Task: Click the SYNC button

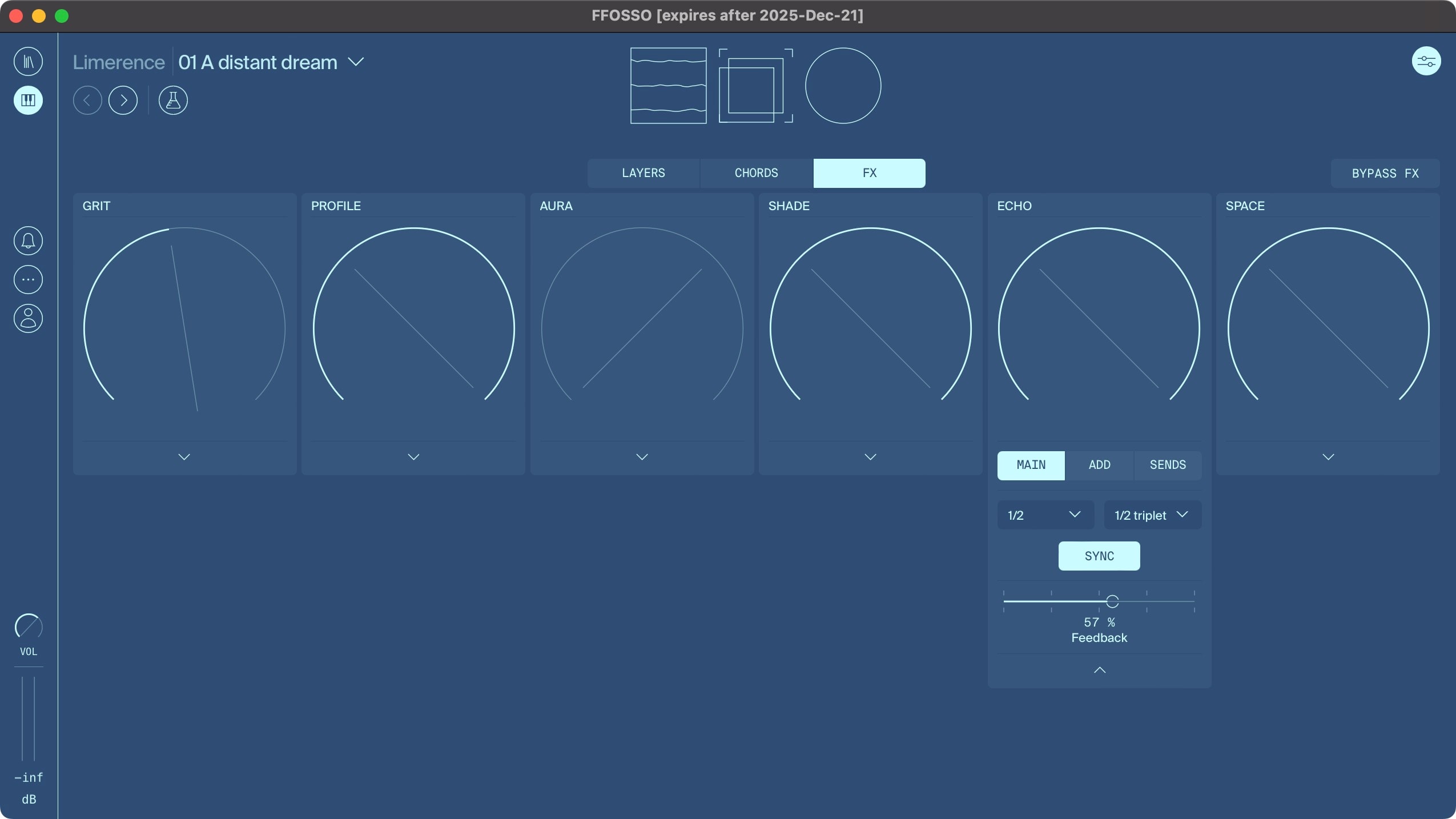Action: (1098, 556)
